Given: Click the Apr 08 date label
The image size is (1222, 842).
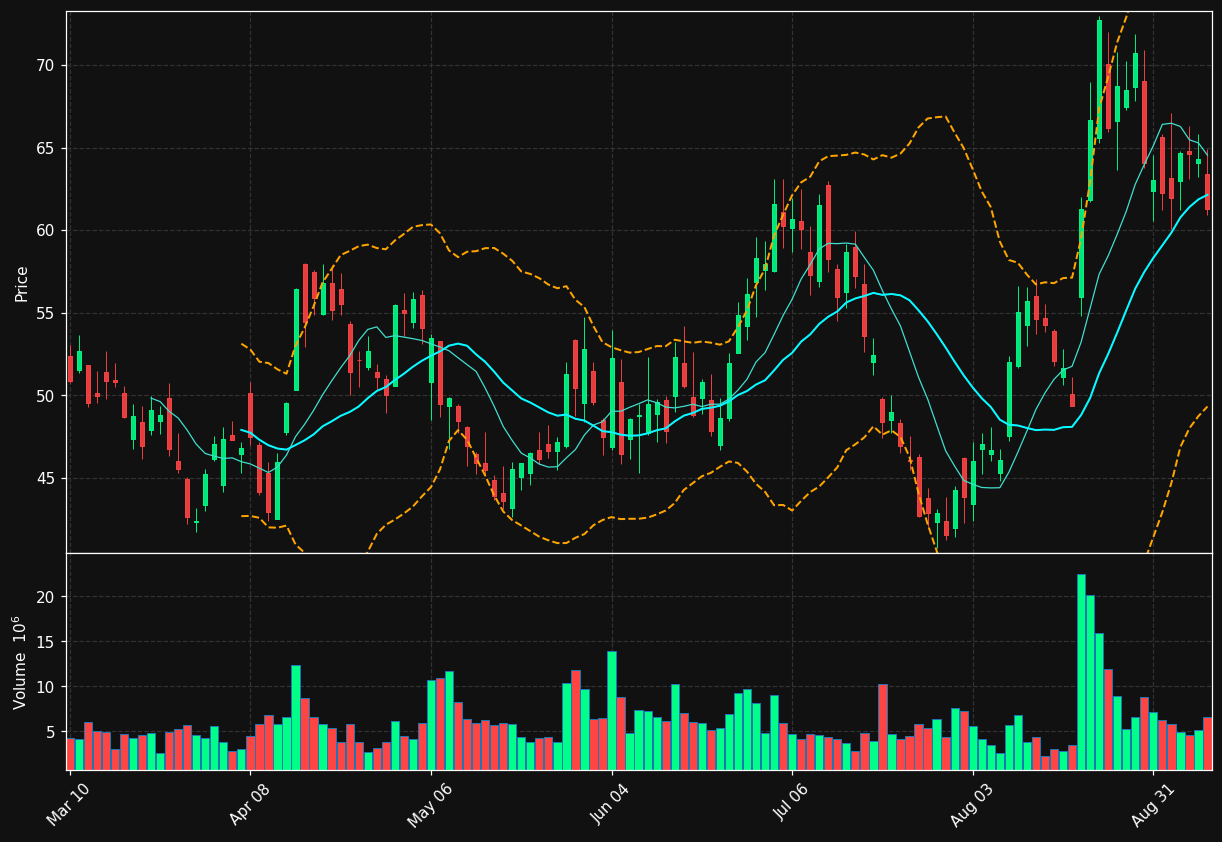Looking at the screenshot, I should tap(249, 804).
